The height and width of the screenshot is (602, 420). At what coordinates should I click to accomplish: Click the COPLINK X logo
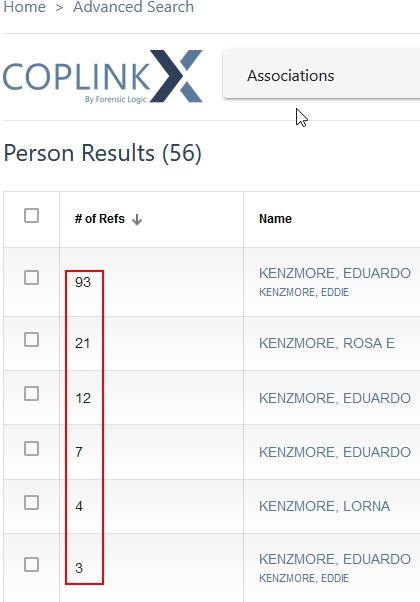point(103,76)
